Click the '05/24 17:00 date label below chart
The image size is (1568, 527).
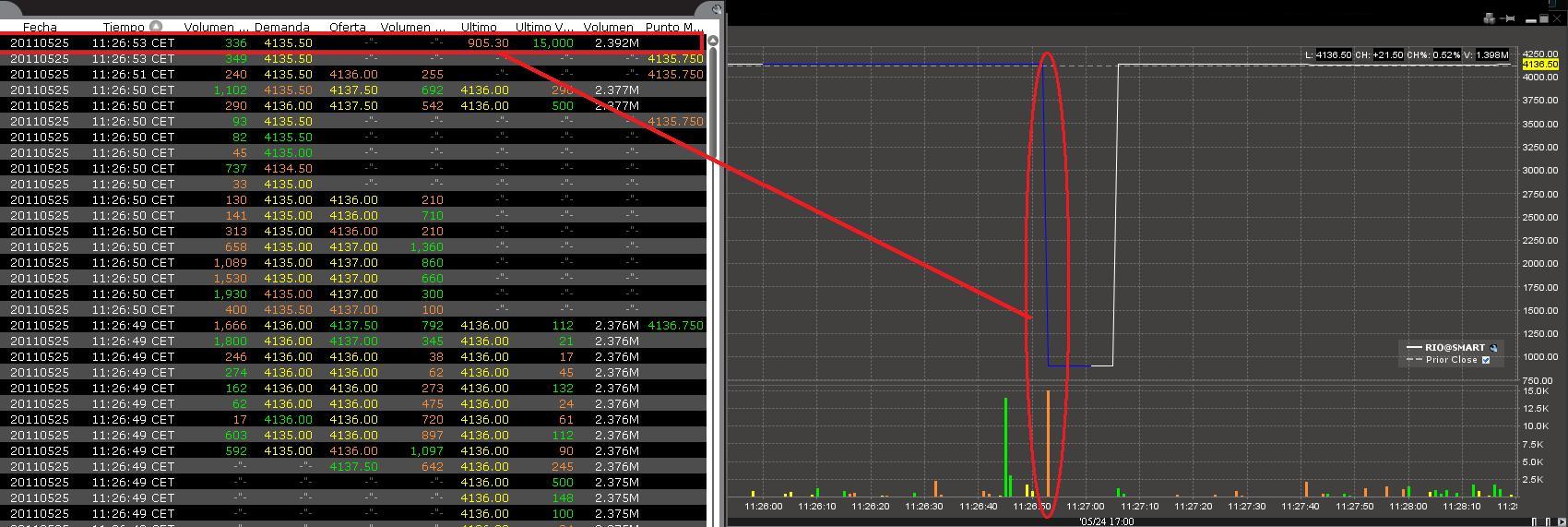[x=1106, y=521]
